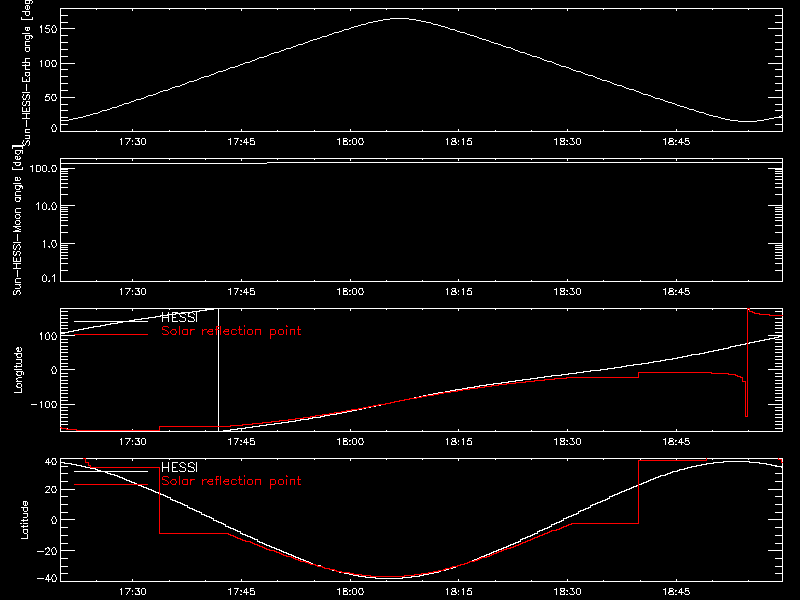Click the 18:00 time label under Latitude plot
800x600 pixels.
click(350, 591)
